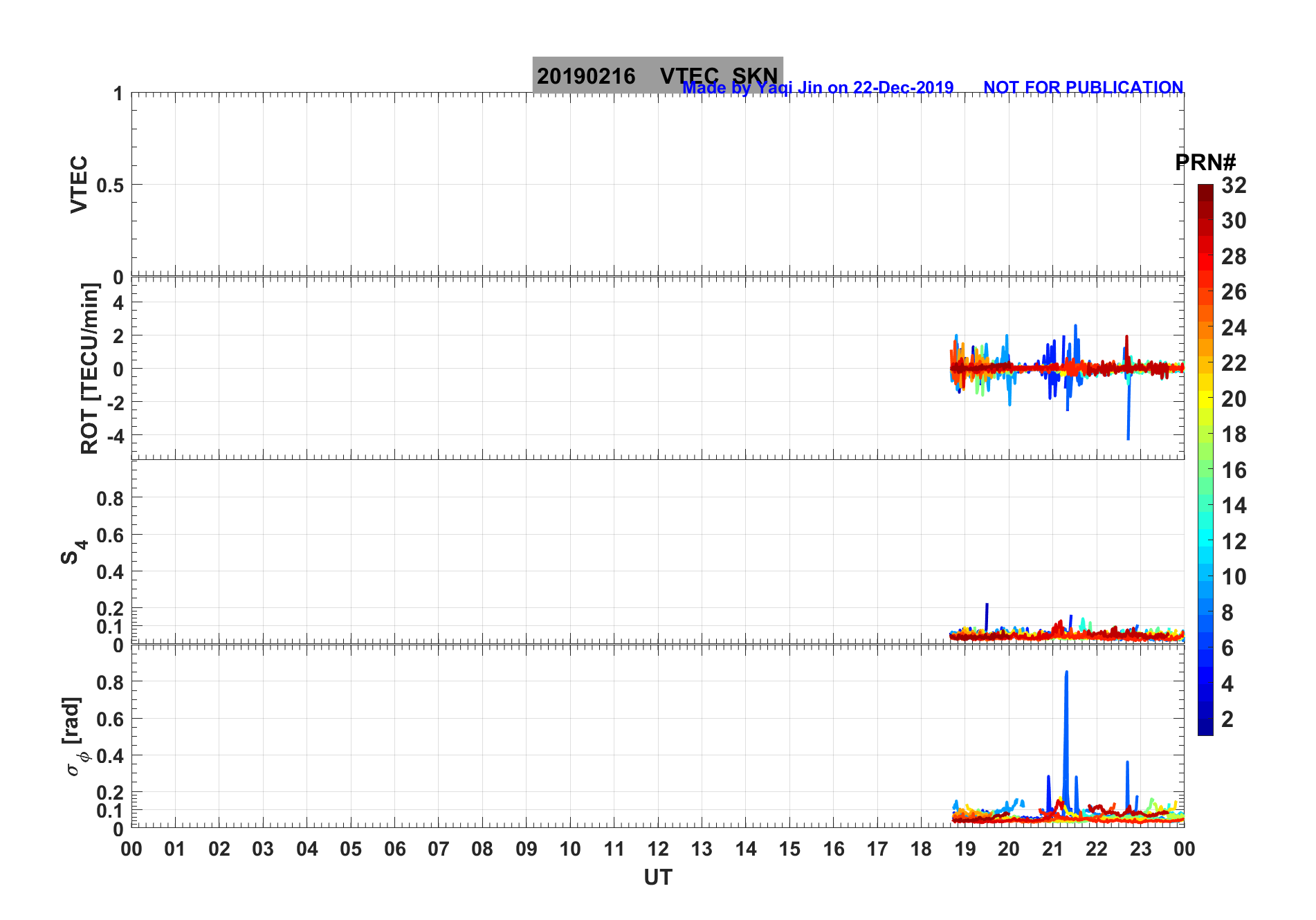This screenshot has width=1316, height=920.
Task: Click the "12" hour tick on UT axis
Action: (657, 849)
